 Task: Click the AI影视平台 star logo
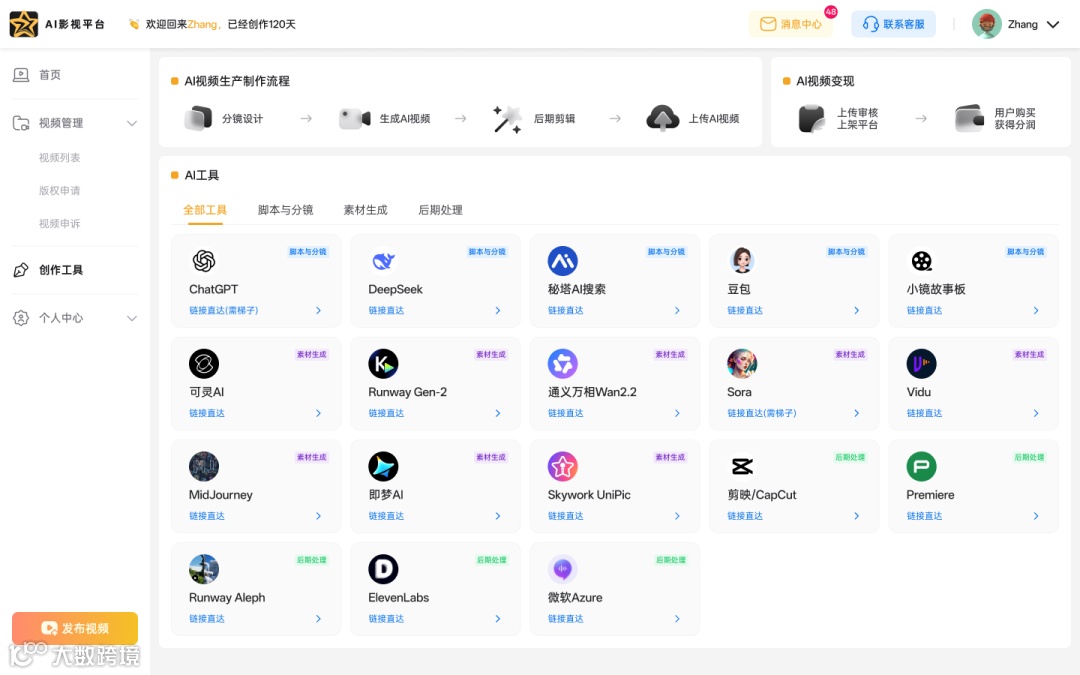[x=23, y=24]
